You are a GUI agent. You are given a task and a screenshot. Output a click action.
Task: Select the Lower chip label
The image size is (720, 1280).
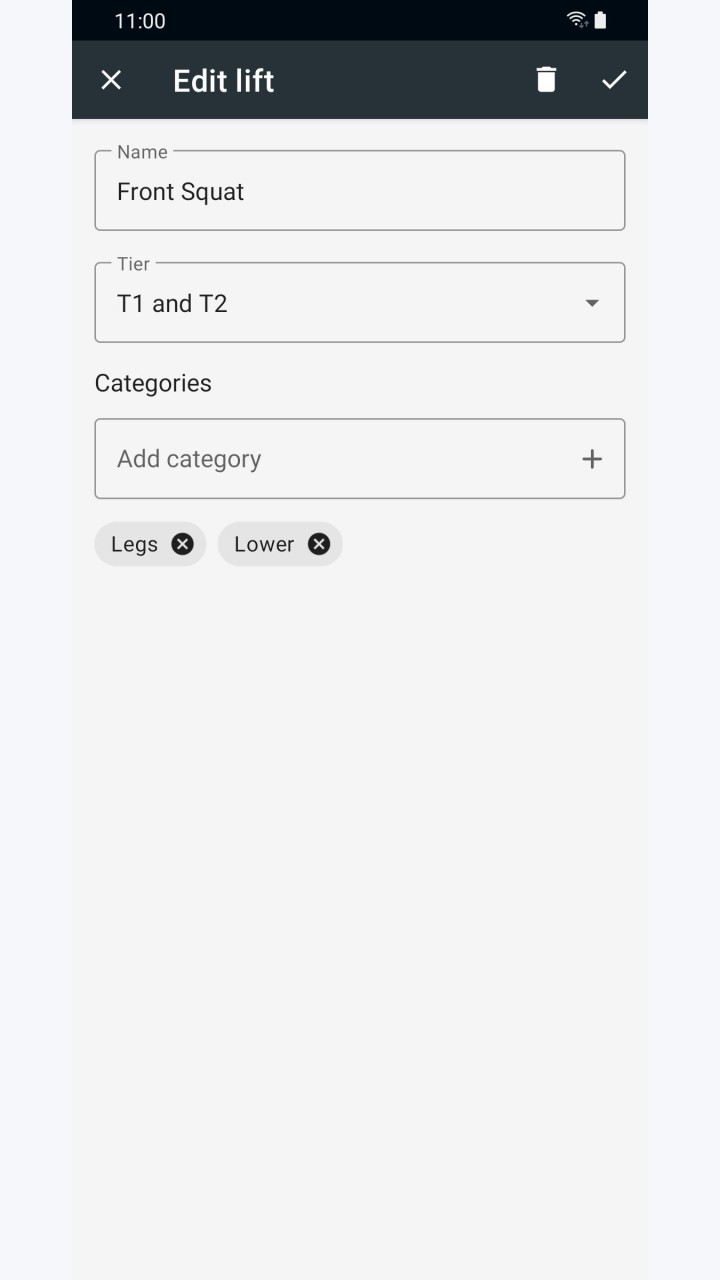pos(264,544)
